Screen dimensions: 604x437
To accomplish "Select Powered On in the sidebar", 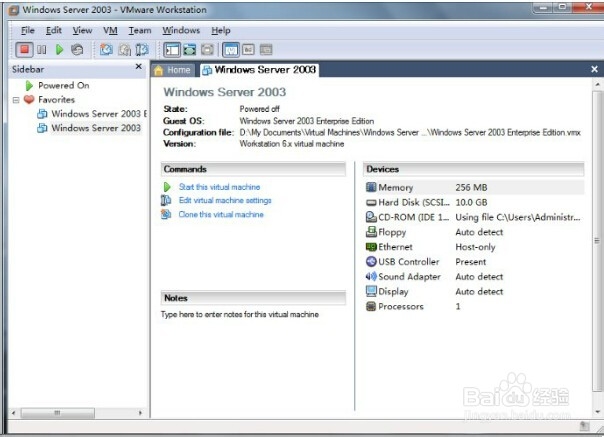I will (64, 86).
